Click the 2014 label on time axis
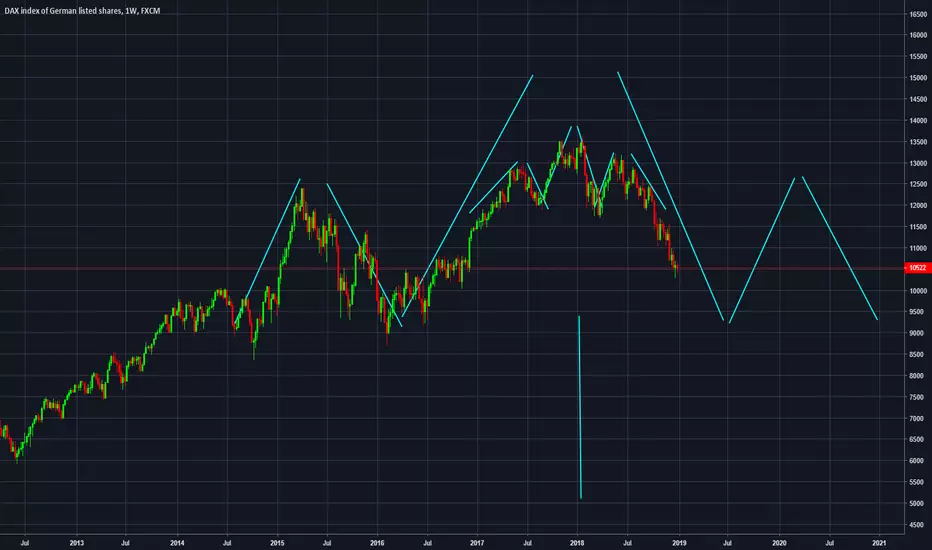This screenshot has height=550, width=932. tap(177, 543)
